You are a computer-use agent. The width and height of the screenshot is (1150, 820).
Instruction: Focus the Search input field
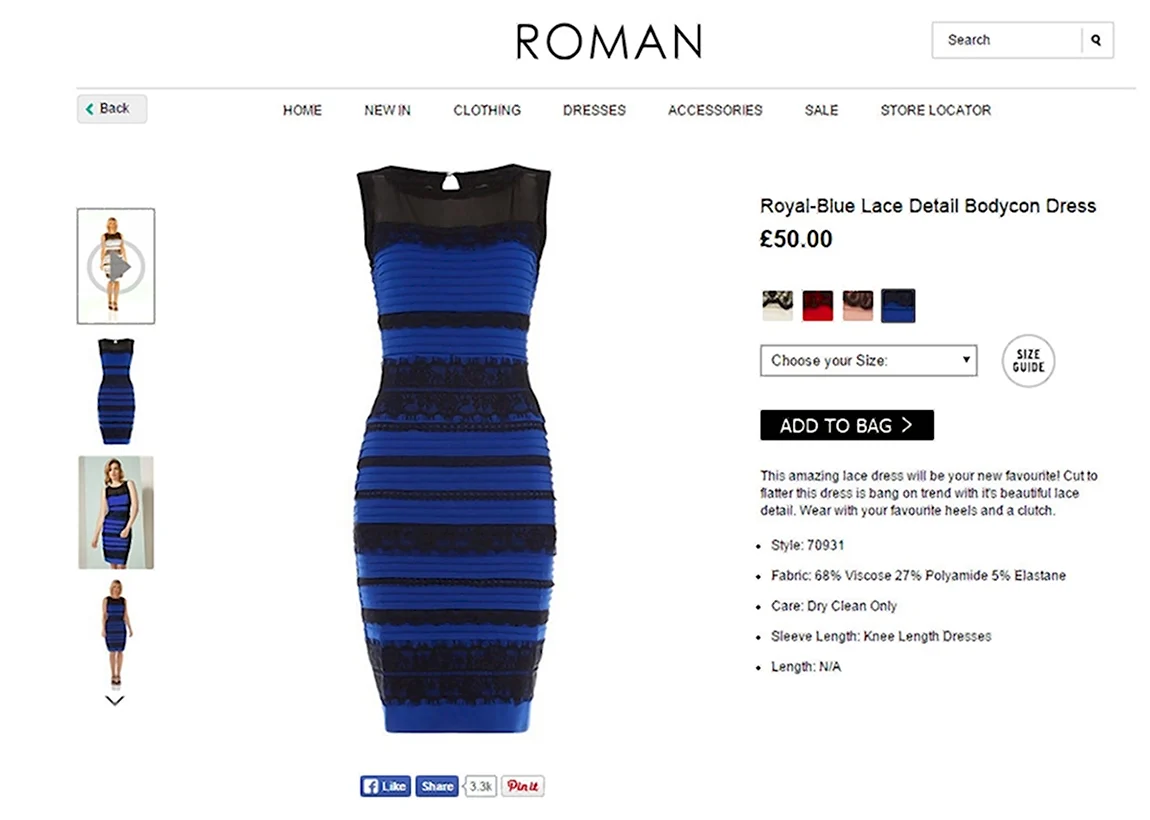tap(1006, 40)
